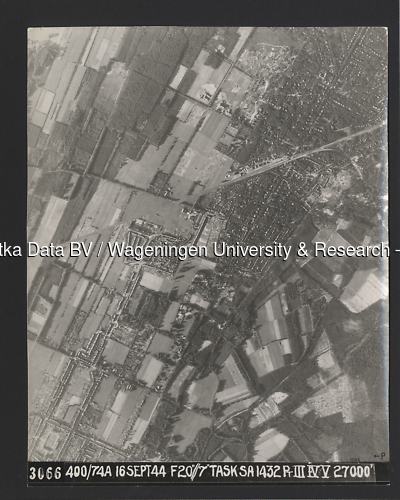Click the "400/74A" sortie caption text

[88, 472]
